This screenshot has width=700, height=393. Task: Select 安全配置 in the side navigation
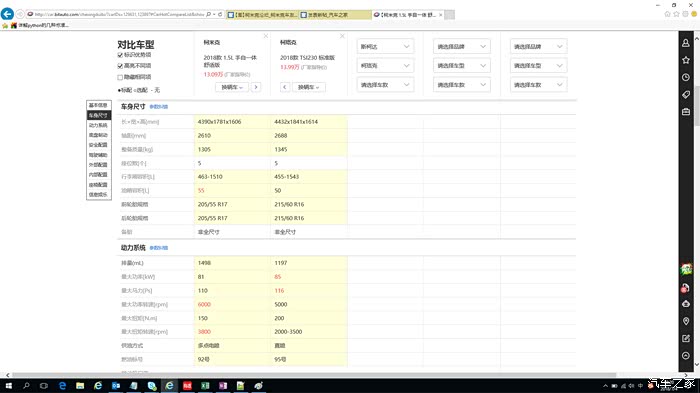98,145
